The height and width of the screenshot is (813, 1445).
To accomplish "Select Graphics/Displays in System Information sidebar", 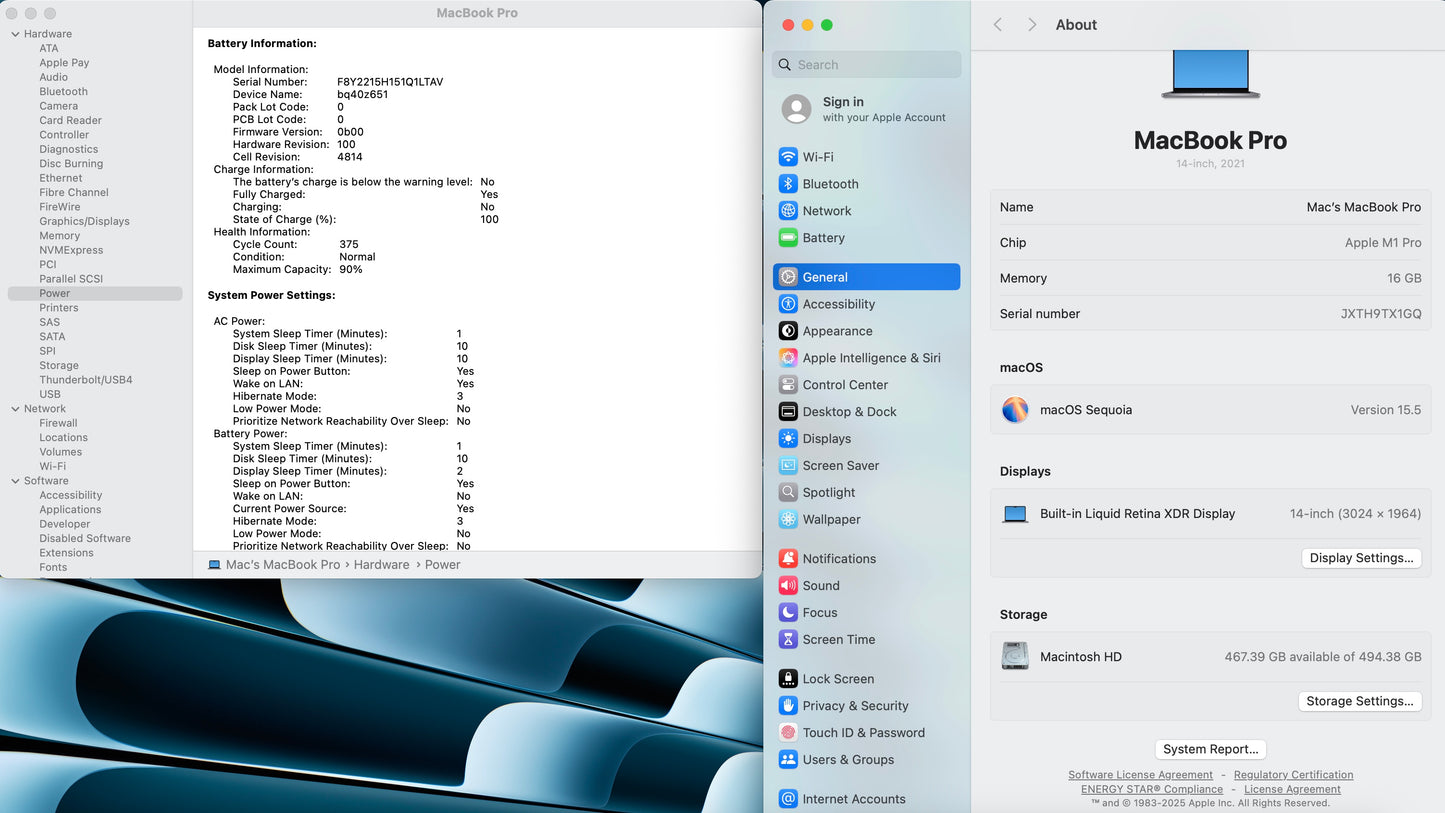I will click(84, 221).
